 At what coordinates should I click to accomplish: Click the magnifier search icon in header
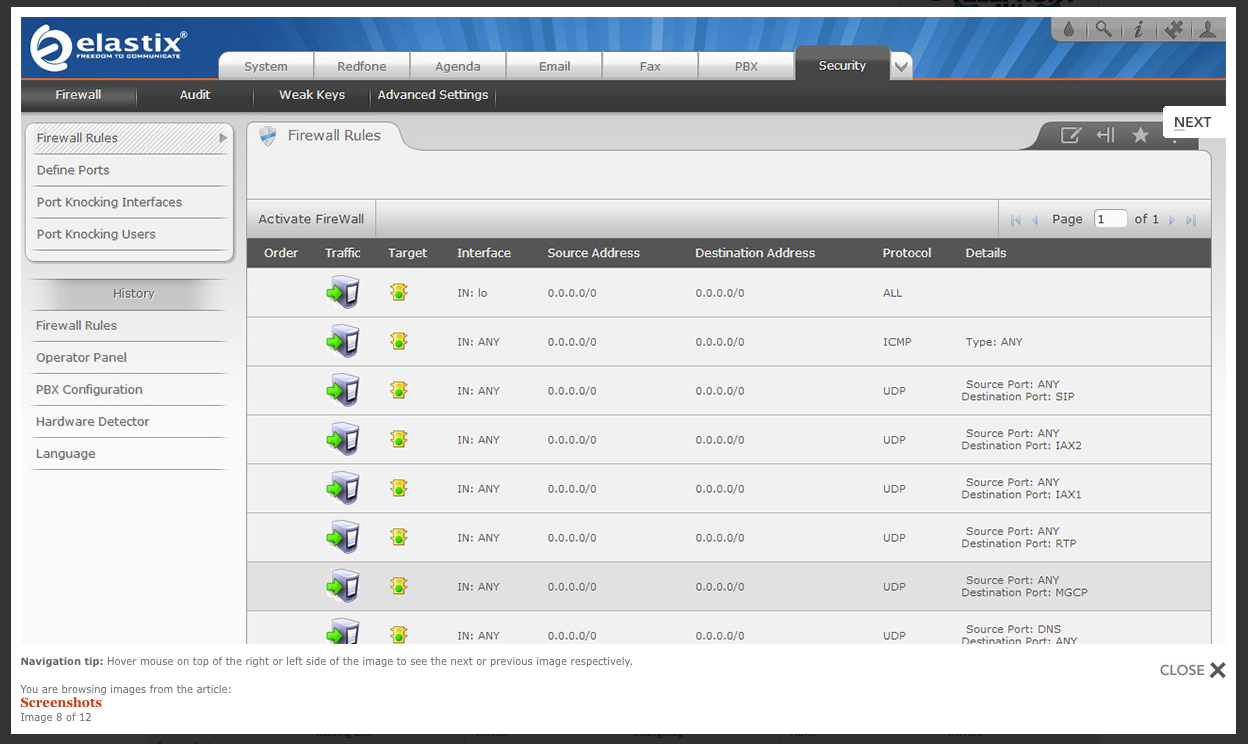(1103, 29)
